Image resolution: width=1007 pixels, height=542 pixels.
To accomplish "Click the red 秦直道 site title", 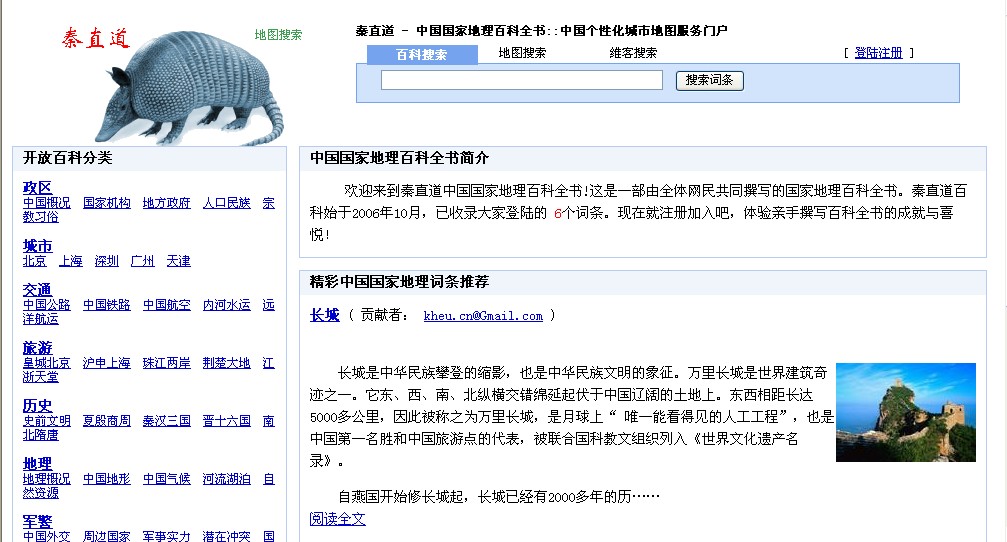I will click(96, 39).
